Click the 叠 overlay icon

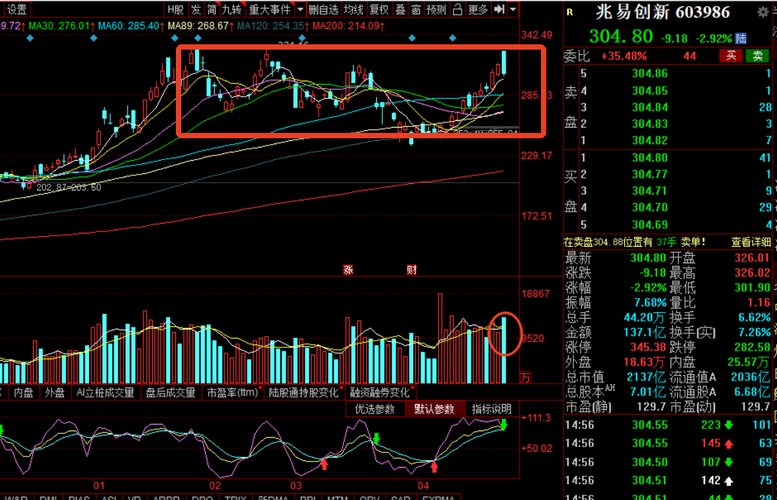(400, 9)
